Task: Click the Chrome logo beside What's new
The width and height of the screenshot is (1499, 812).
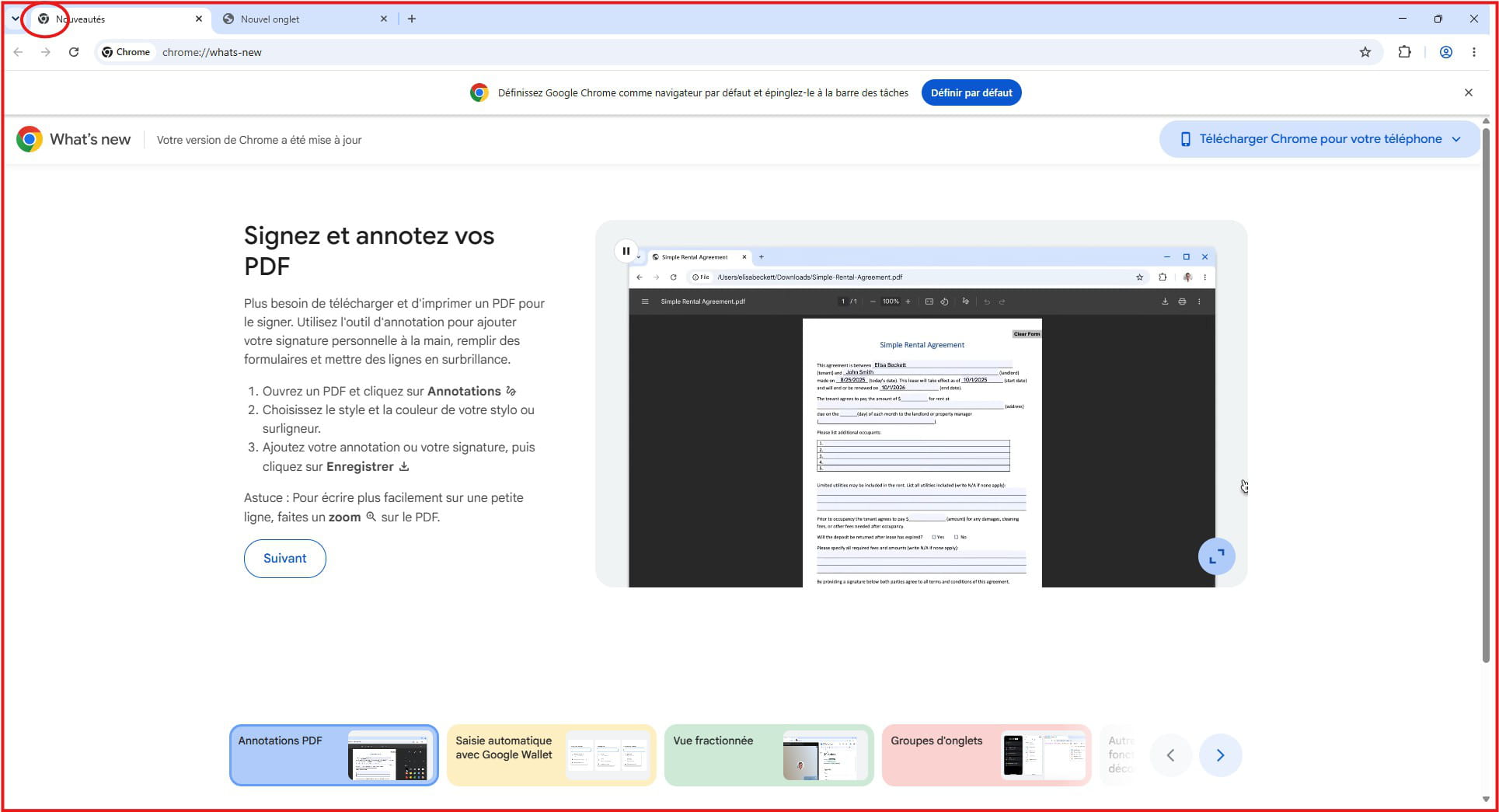Action: (x=30, y=139)
